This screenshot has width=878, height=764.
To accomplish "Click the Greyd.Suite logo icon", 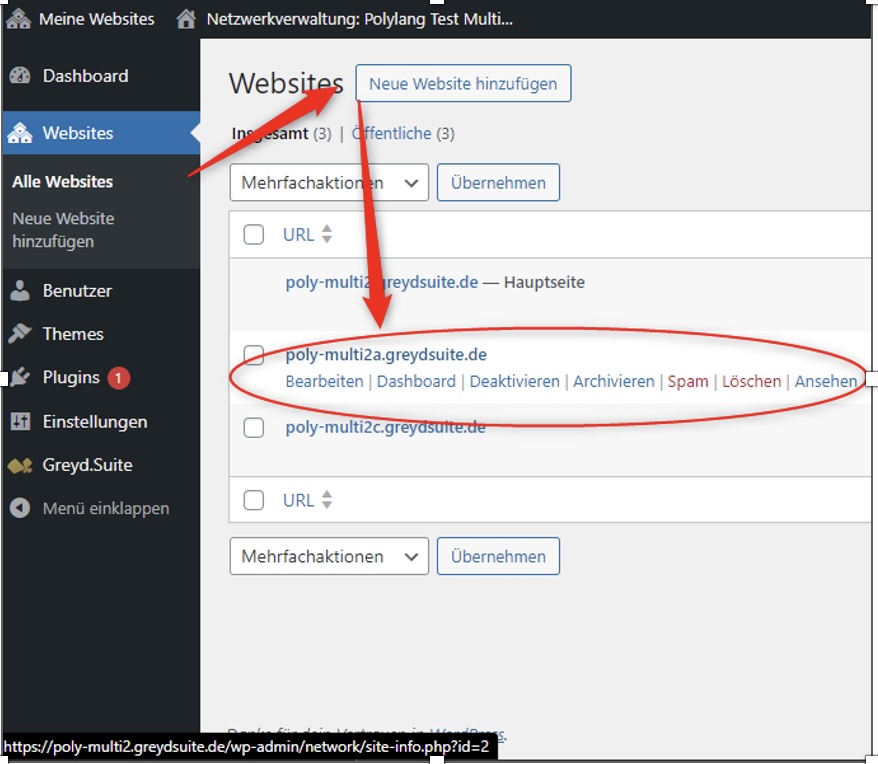I will tap(20, 465).
